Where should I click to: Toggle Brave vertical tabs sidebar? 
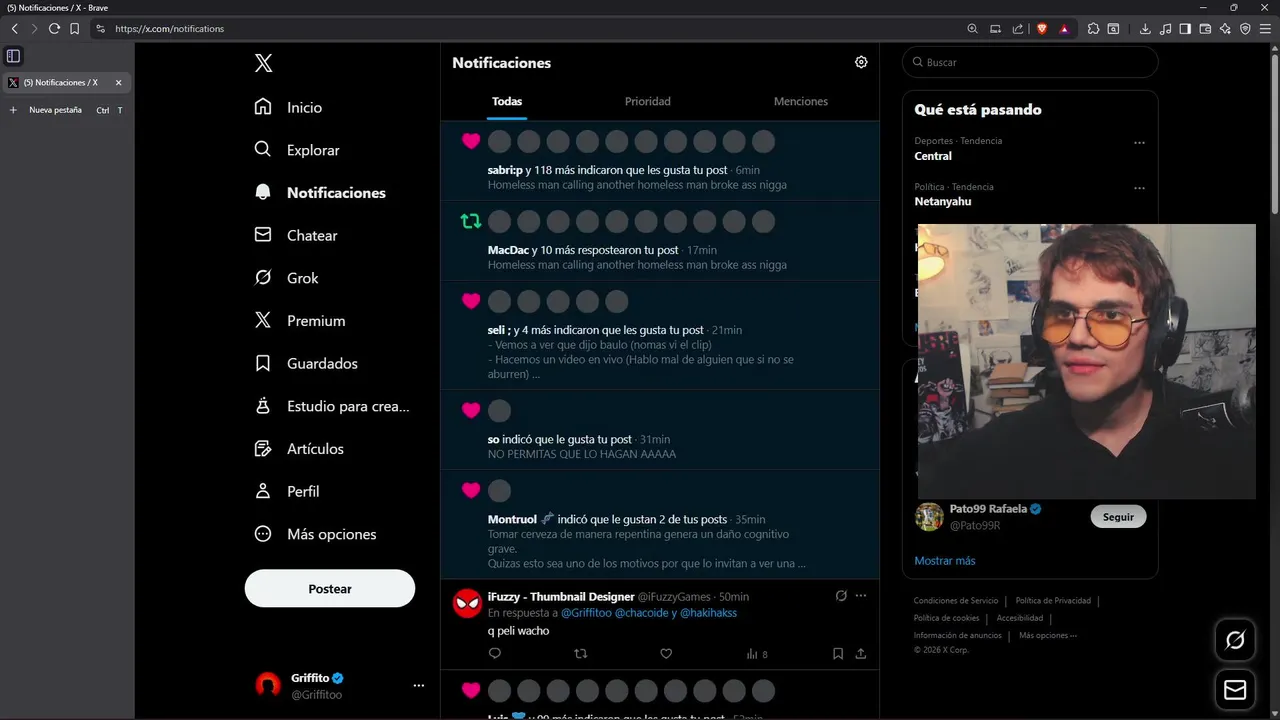click(x=13, y=56)
